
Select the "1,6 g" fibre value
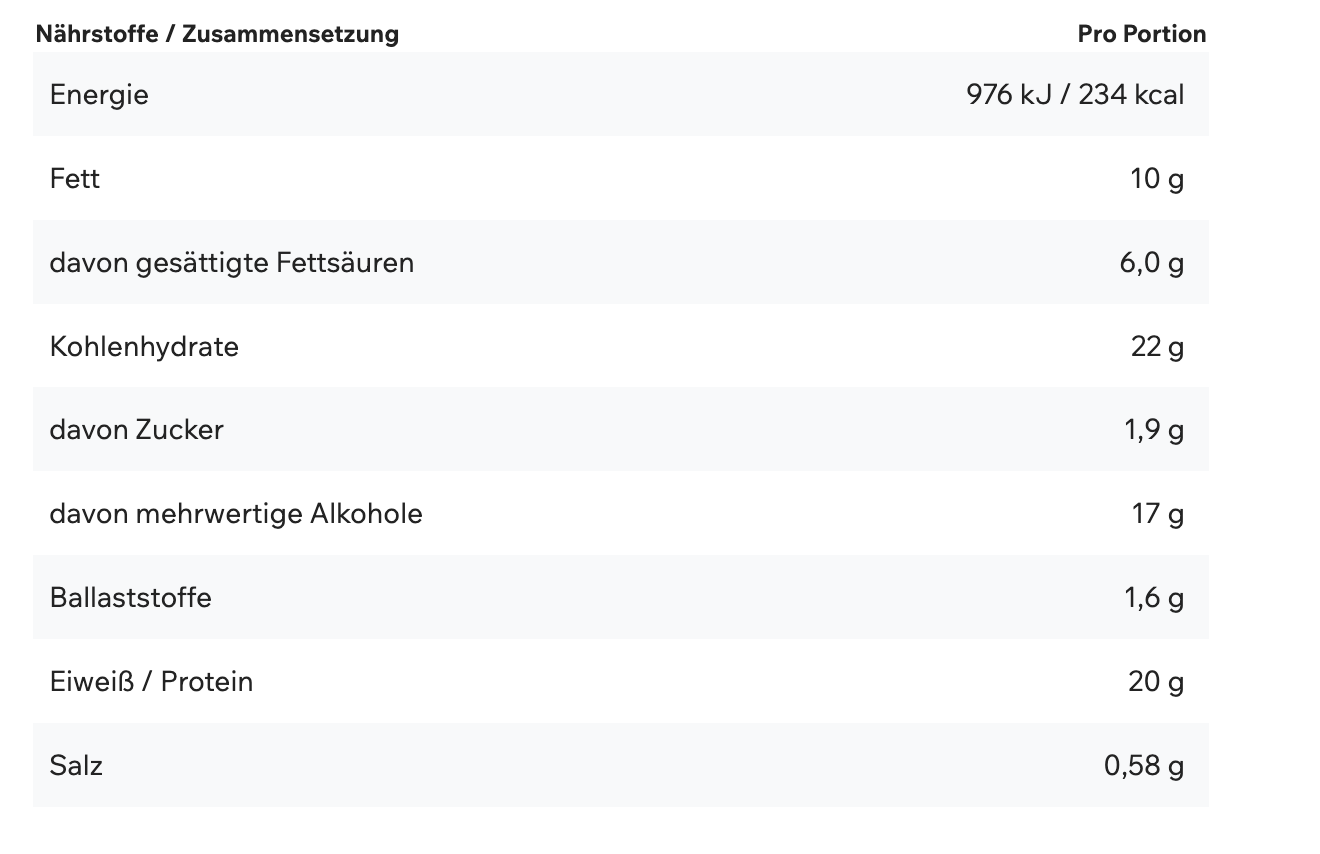1154,598
